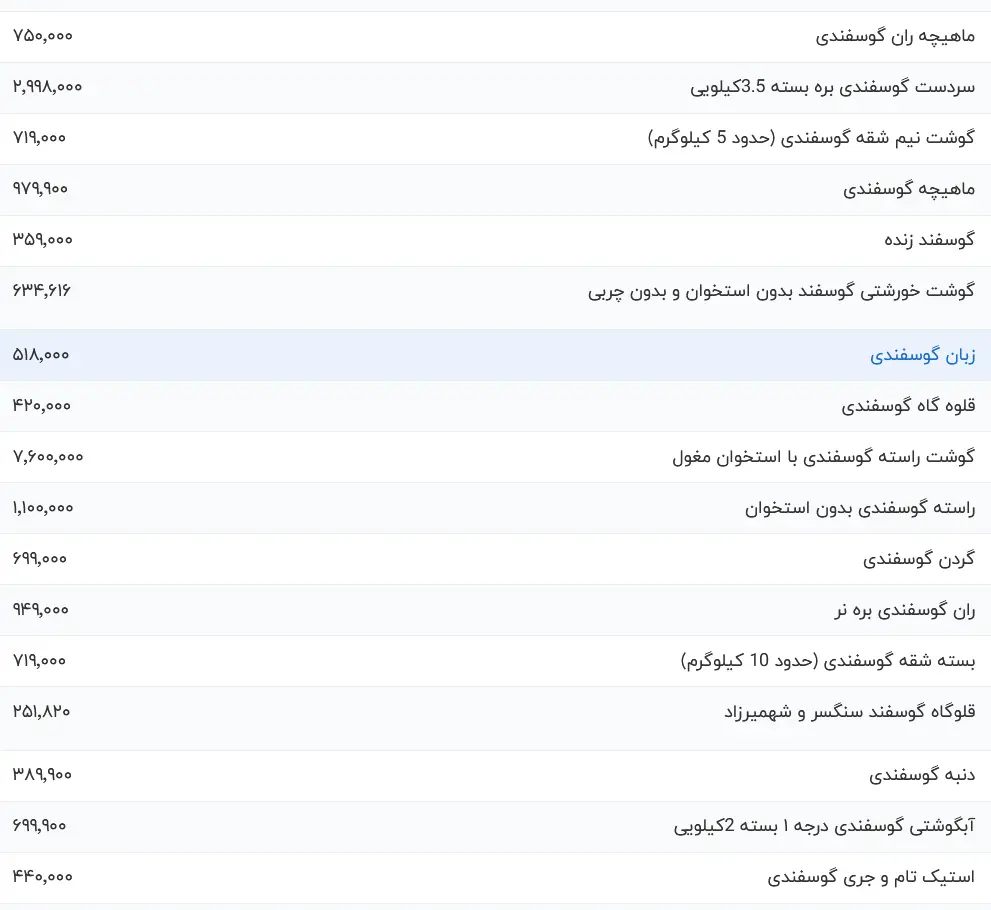Click price ۹۷۹,۹۰۰

[40, 189]
